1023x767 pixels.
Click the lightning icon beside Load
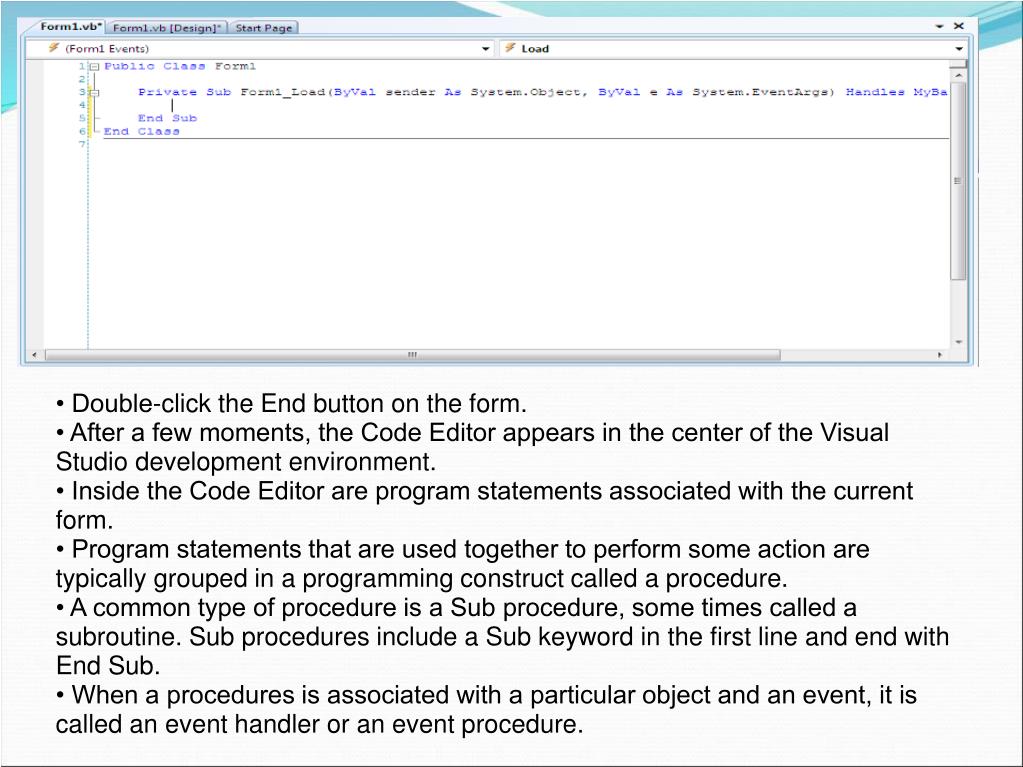coord(510,48)
